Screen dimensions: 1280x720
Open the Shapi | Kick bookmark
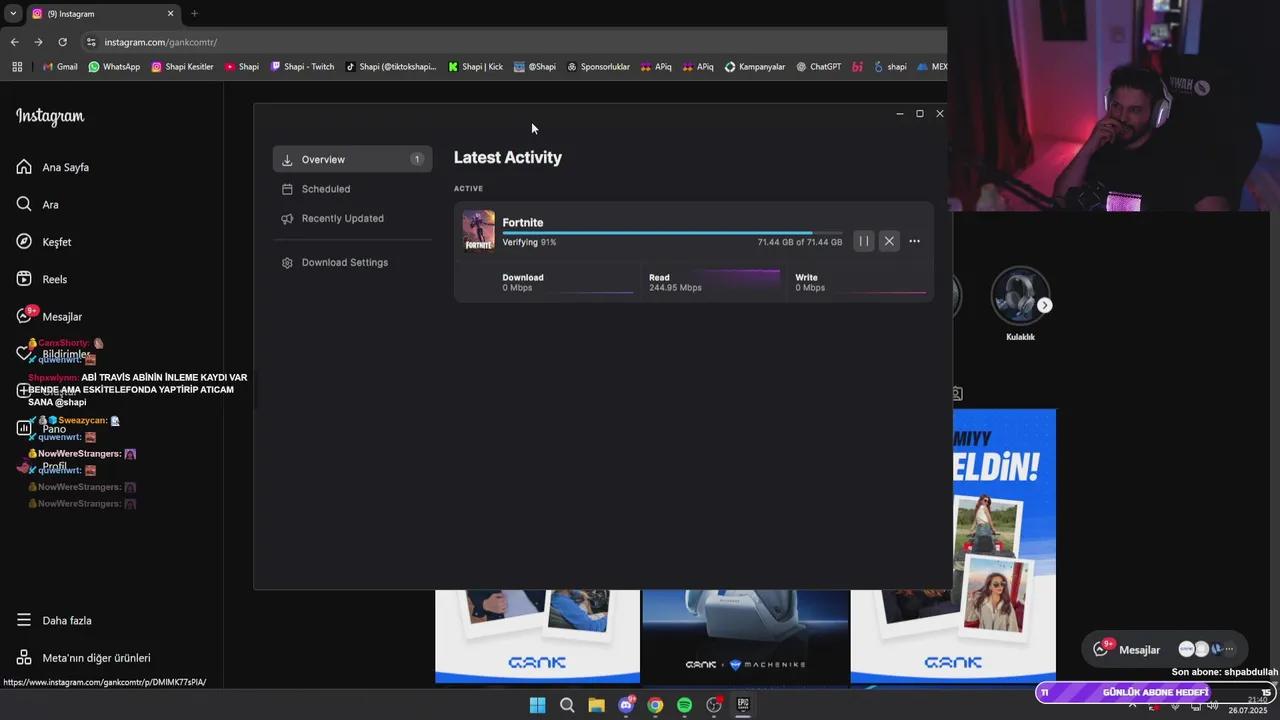(475, 67)
